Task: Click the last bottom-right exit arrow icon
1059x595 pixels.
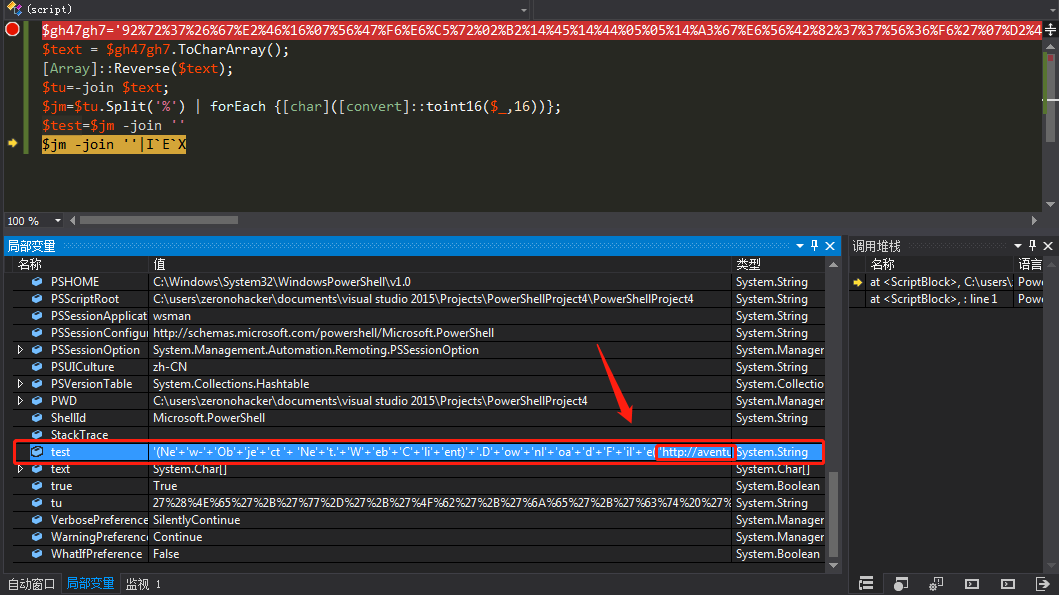Action: (1043, 584)
